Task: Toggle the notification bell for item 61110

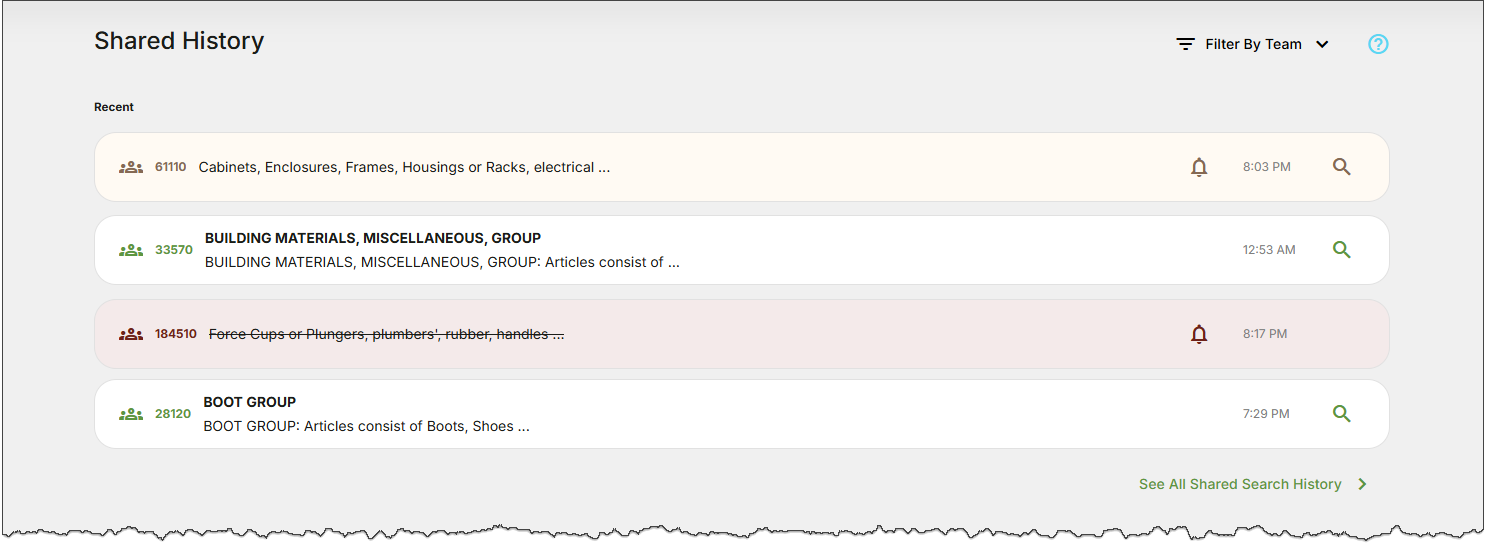Action: tap(1199, 167)
